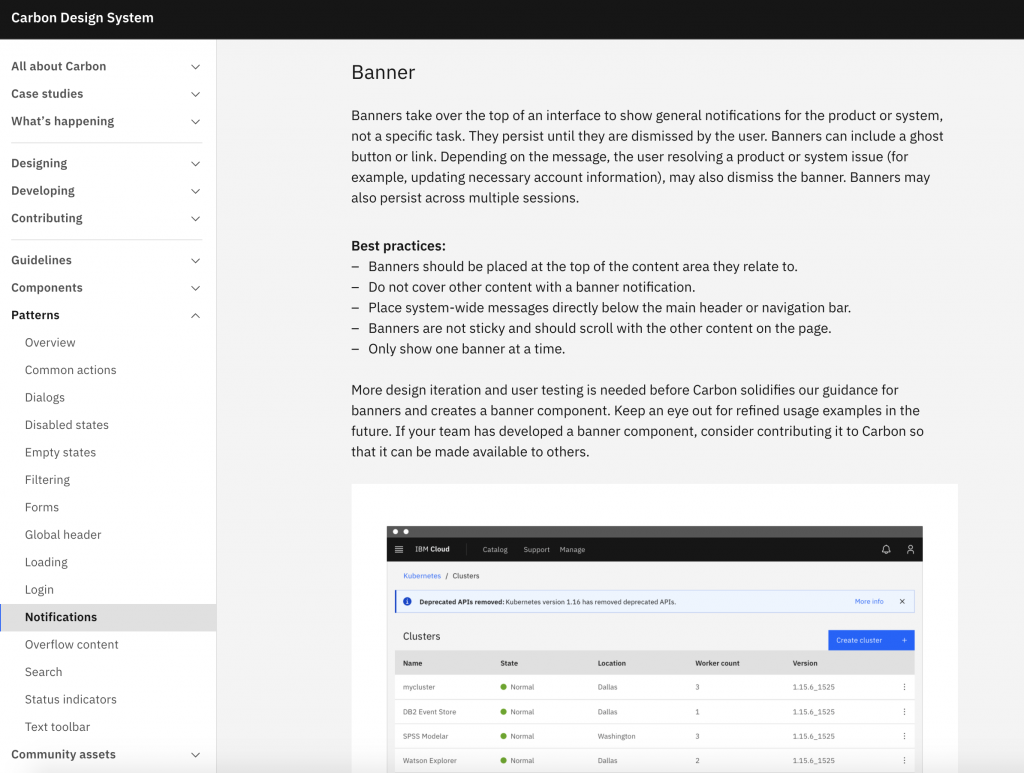
Task: Click the Carbon Design System title
Action: point(82,18)
